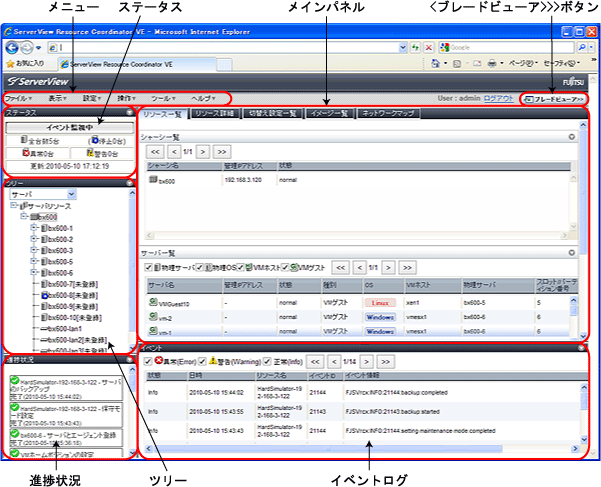
Task: Open the ブレードビューア>> button
Action: pos(554,99)
